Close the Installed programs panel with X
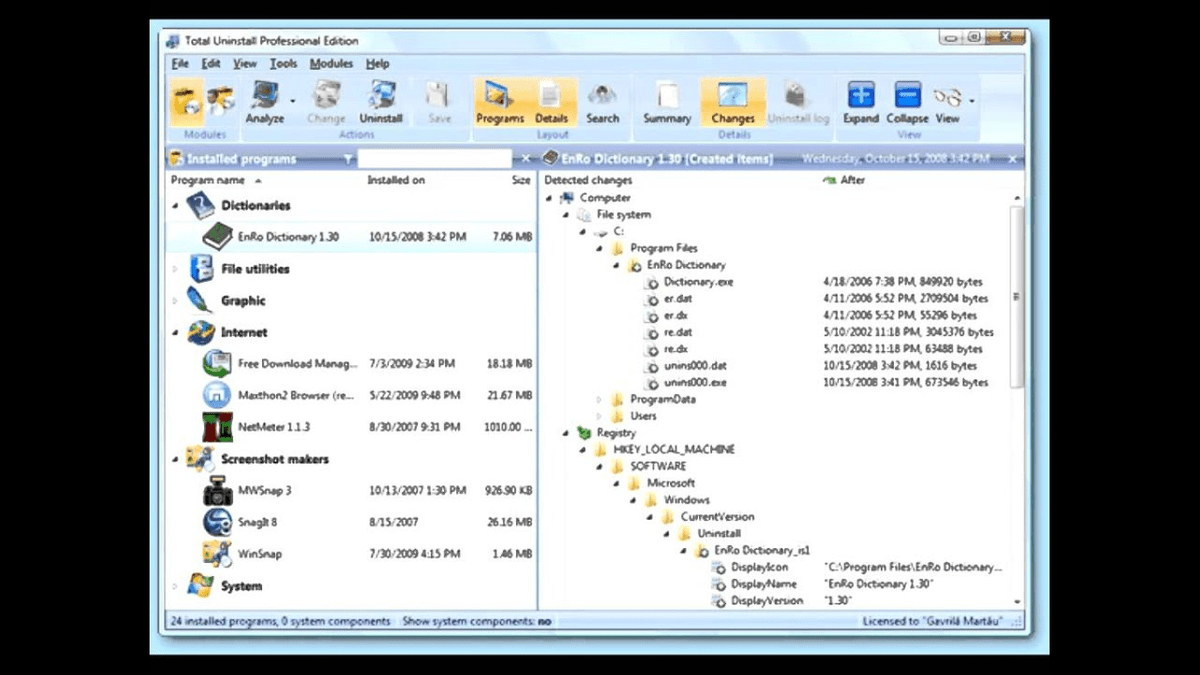Viewport: 1200px width, 675px height. click(527, 159)
